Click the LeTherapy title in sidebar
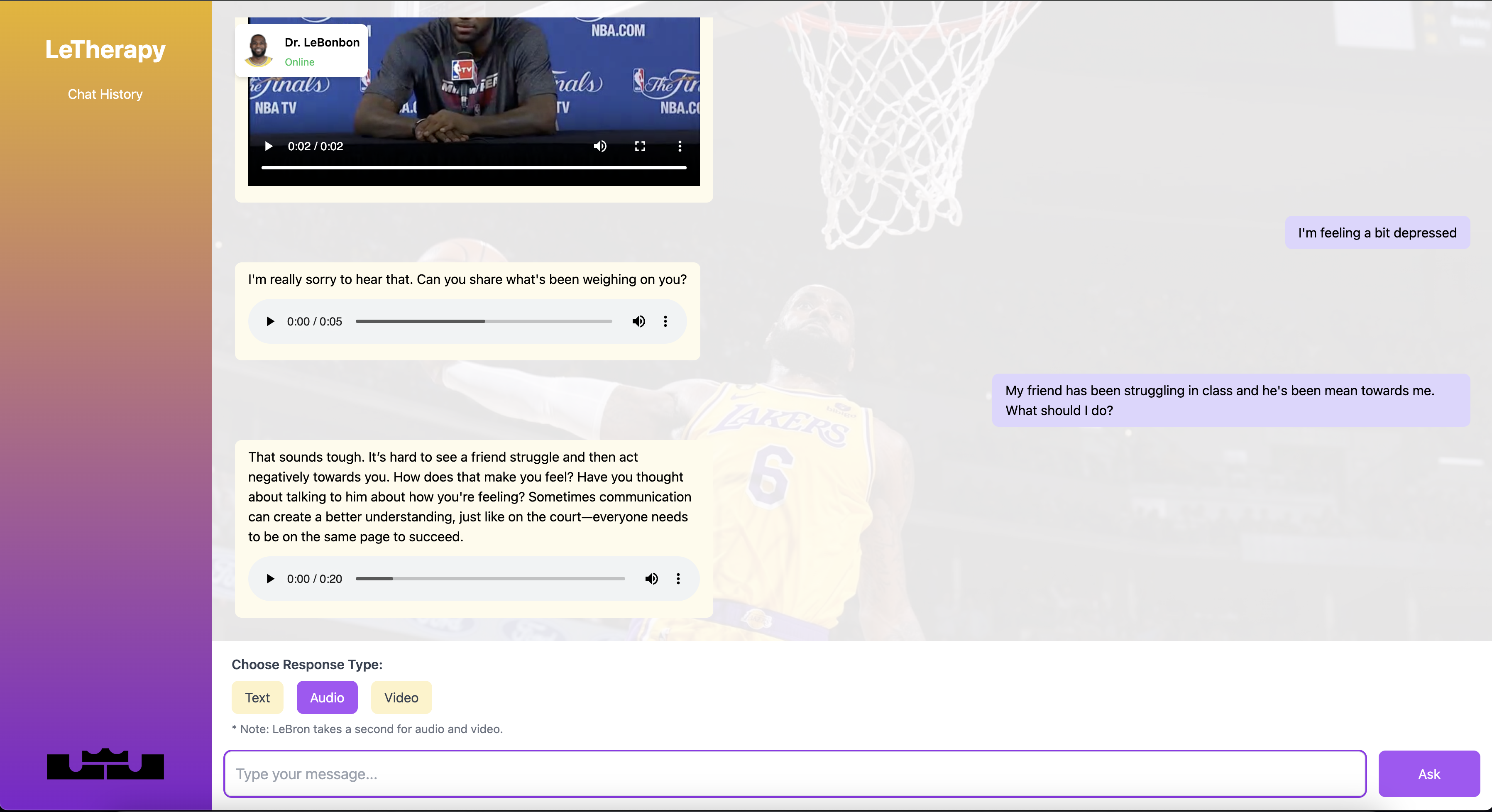 point(105,50)
